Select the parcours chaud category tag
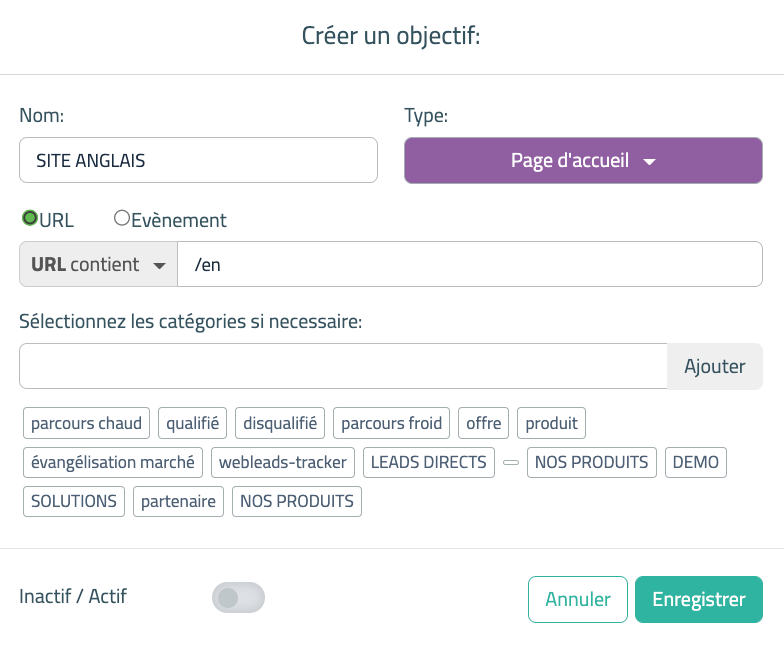 click(x=87, y=423)
